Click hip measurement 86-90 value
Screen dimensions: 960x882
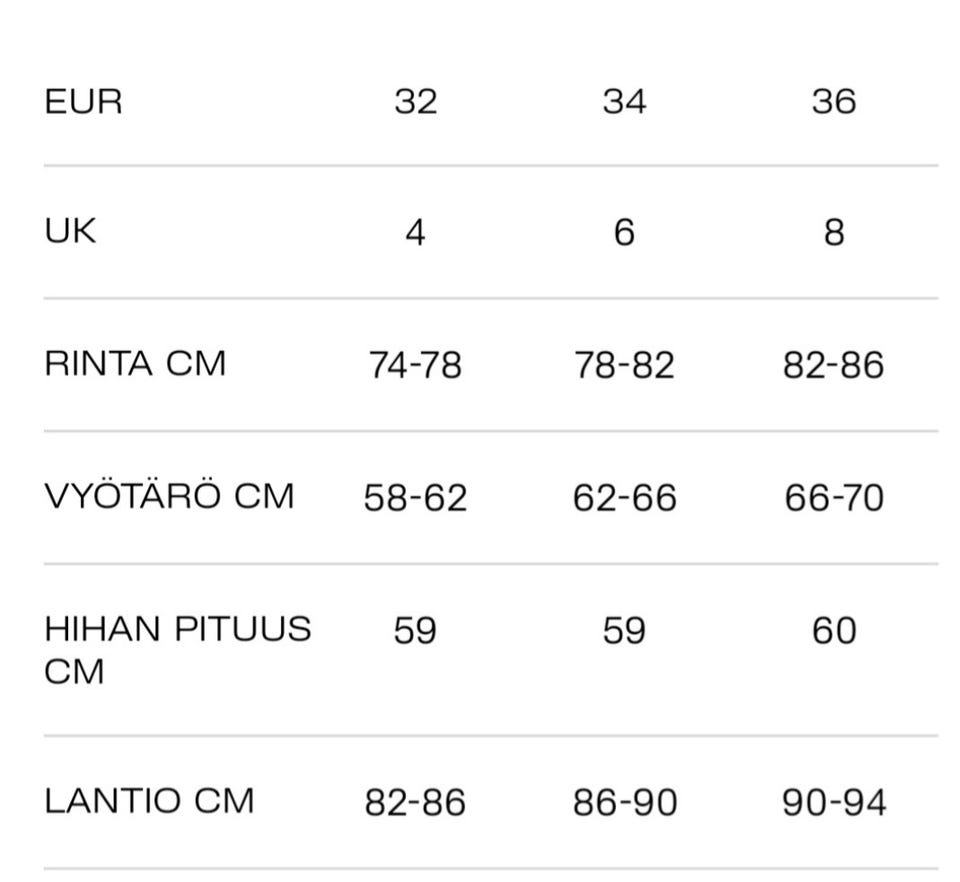[624, 803]
